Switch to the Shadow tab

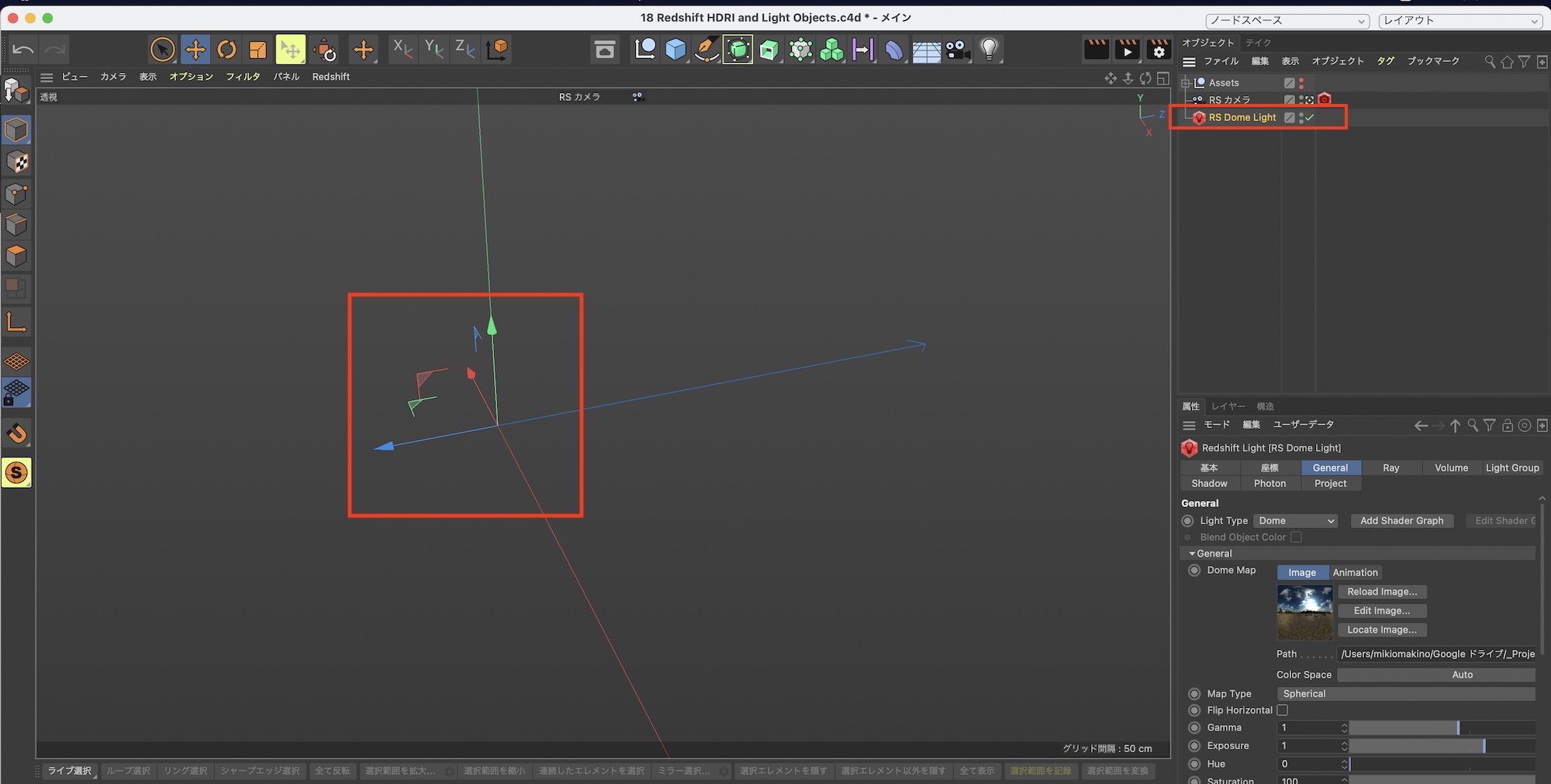point(1209,484)
